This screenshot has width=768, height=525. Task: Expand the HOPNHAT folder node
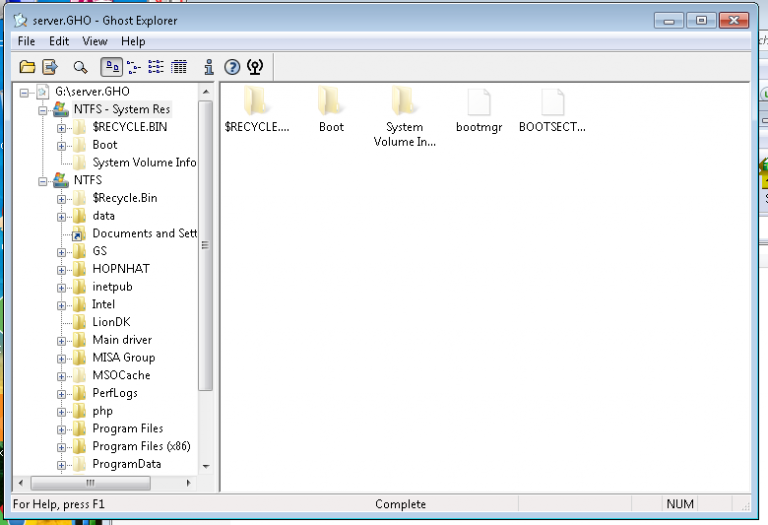tap(62, 269)
